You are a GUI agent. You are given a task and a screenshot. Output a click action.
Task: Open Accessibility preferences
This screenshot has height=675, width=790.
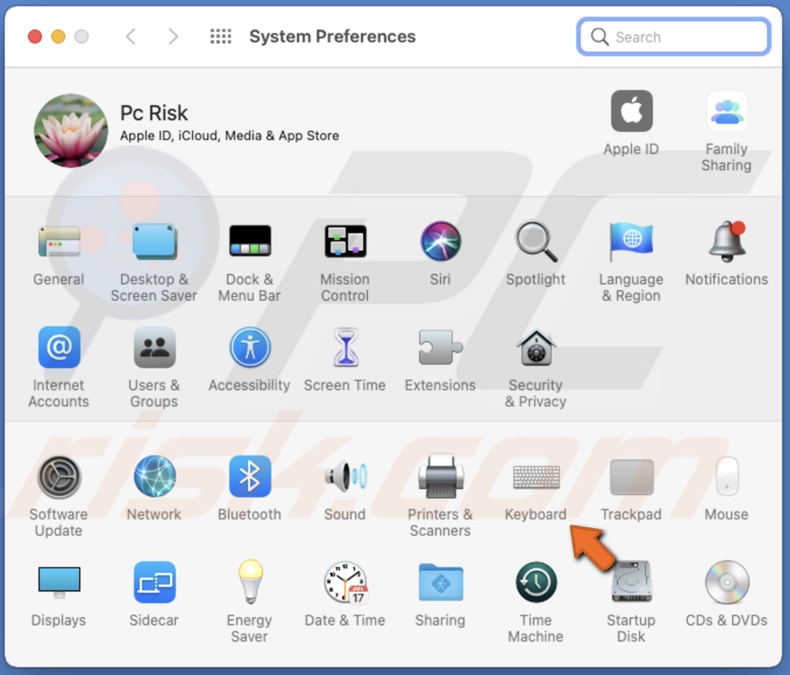click(x=249, y=349)
